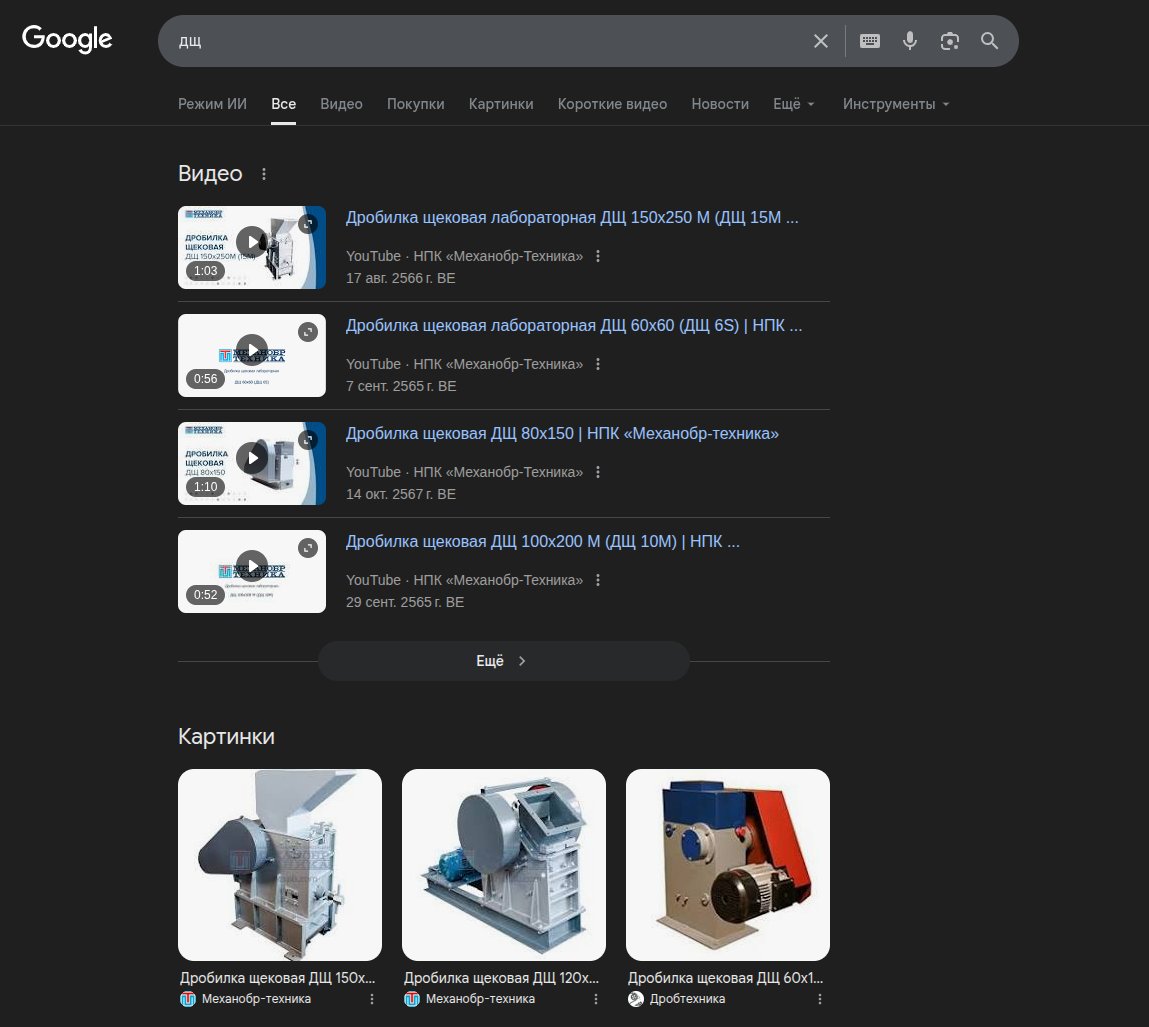Click the Дробтехника source favicon
1149x1027 pixels.
click(x=636, y=999)
